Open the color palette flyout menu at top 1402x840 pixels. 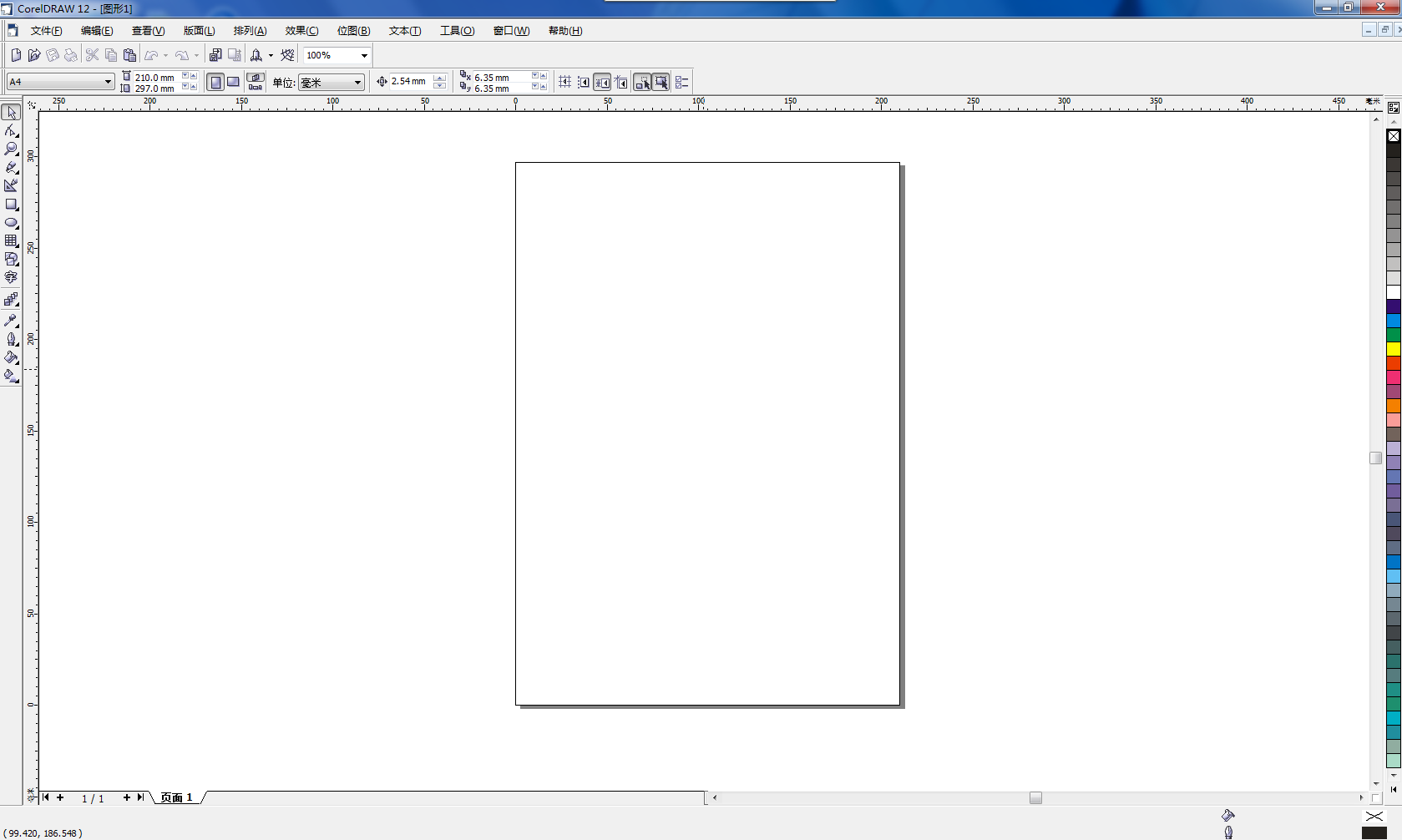pos(1394,108)
